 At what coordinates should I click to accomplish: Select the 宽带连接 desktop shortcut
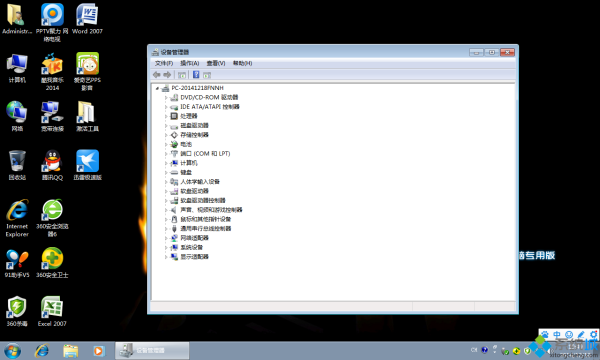tap(52, 116)
